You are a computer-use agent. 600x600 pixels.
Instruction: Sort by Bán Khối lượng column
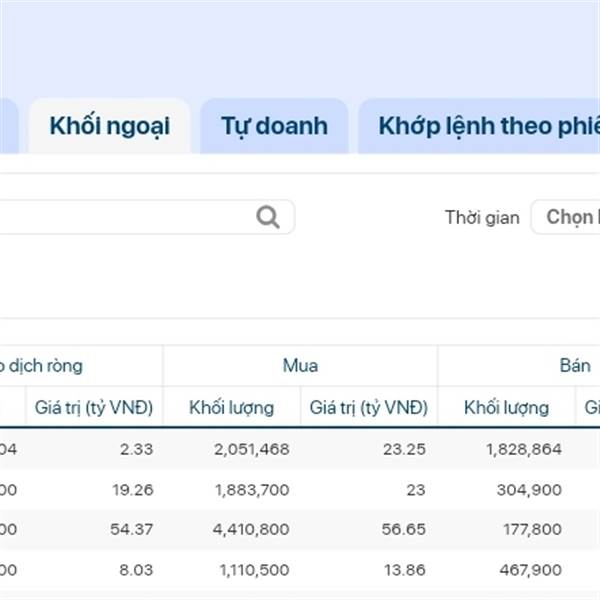[x=506, y=407]
